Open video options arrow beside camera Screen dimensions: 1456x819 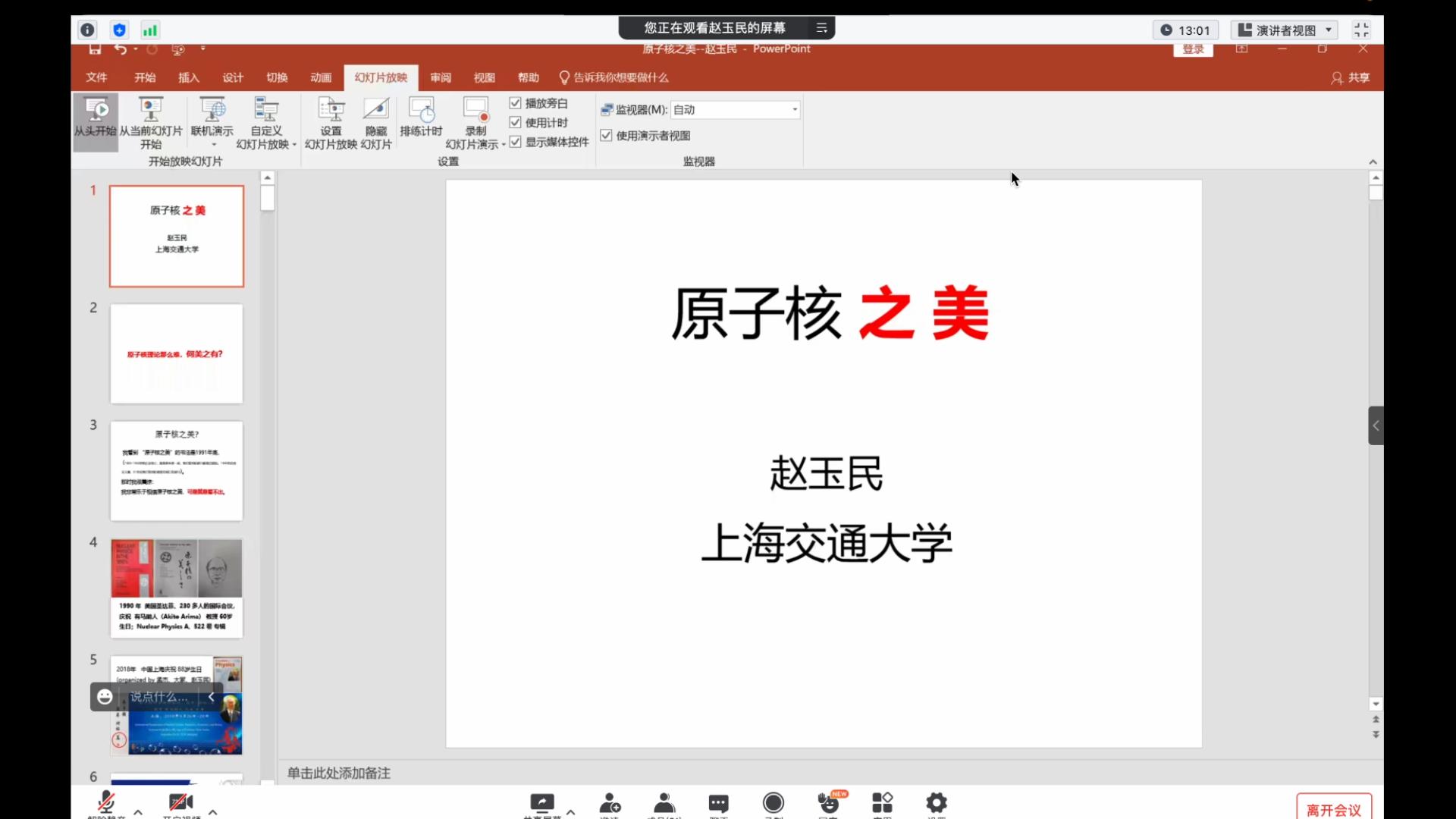click(x=213, y=811)
